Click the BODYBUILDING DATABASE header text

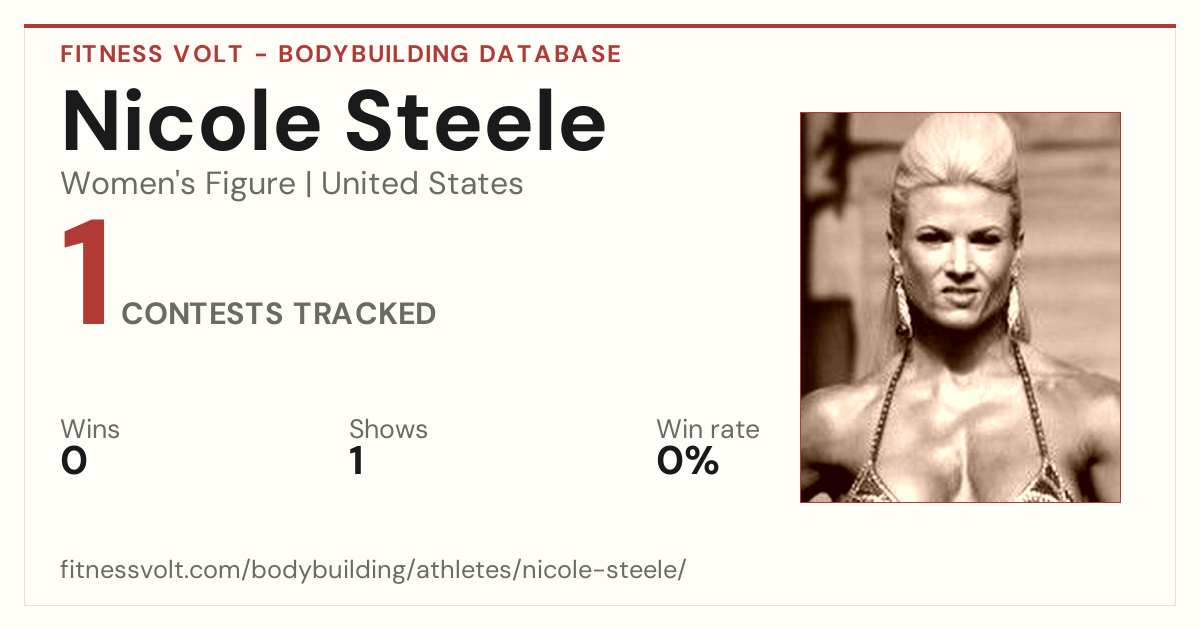tap(450, 54)
